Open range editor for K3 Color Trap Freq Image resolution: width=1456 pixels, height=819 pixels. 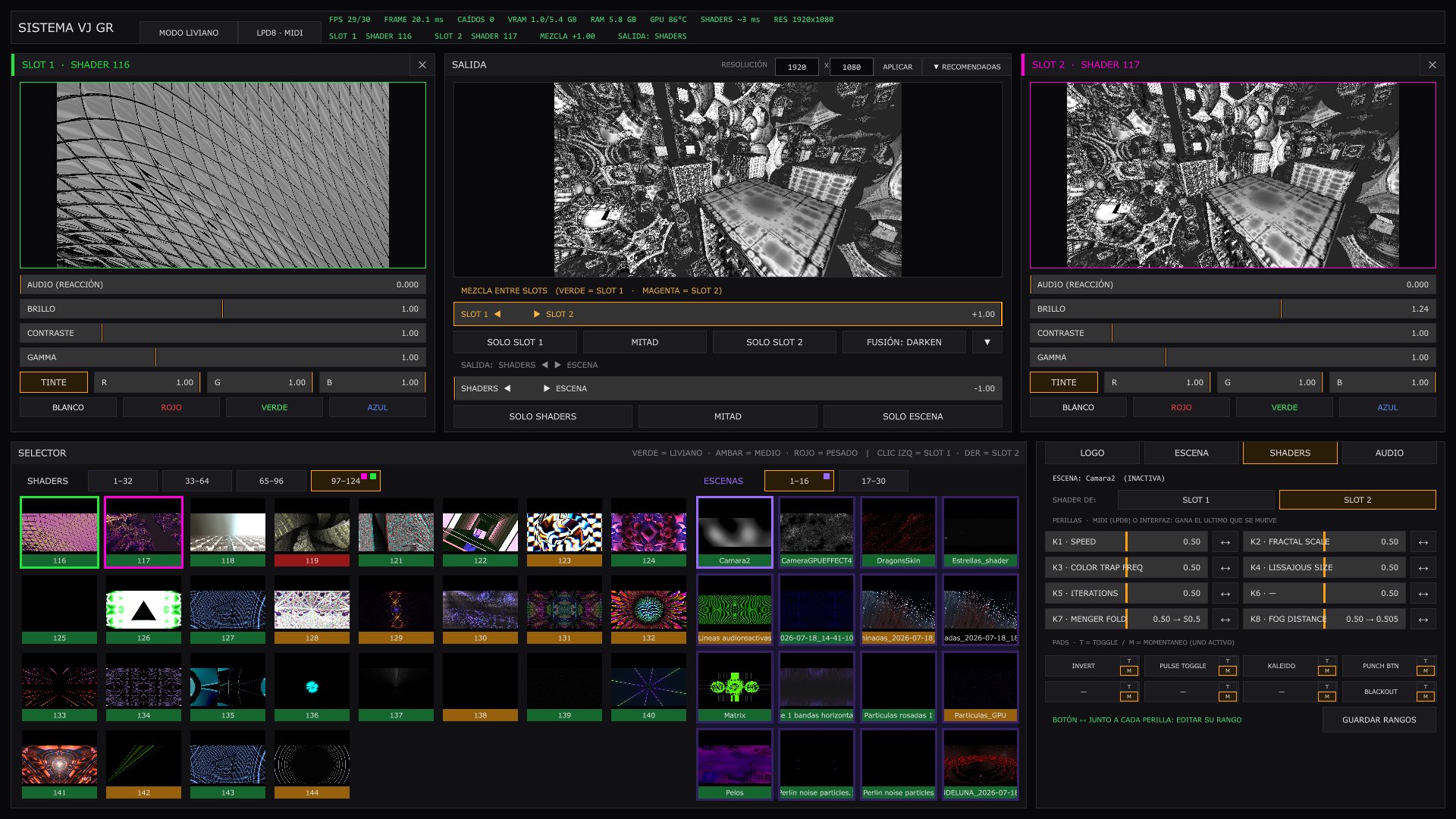(1225, 568)
